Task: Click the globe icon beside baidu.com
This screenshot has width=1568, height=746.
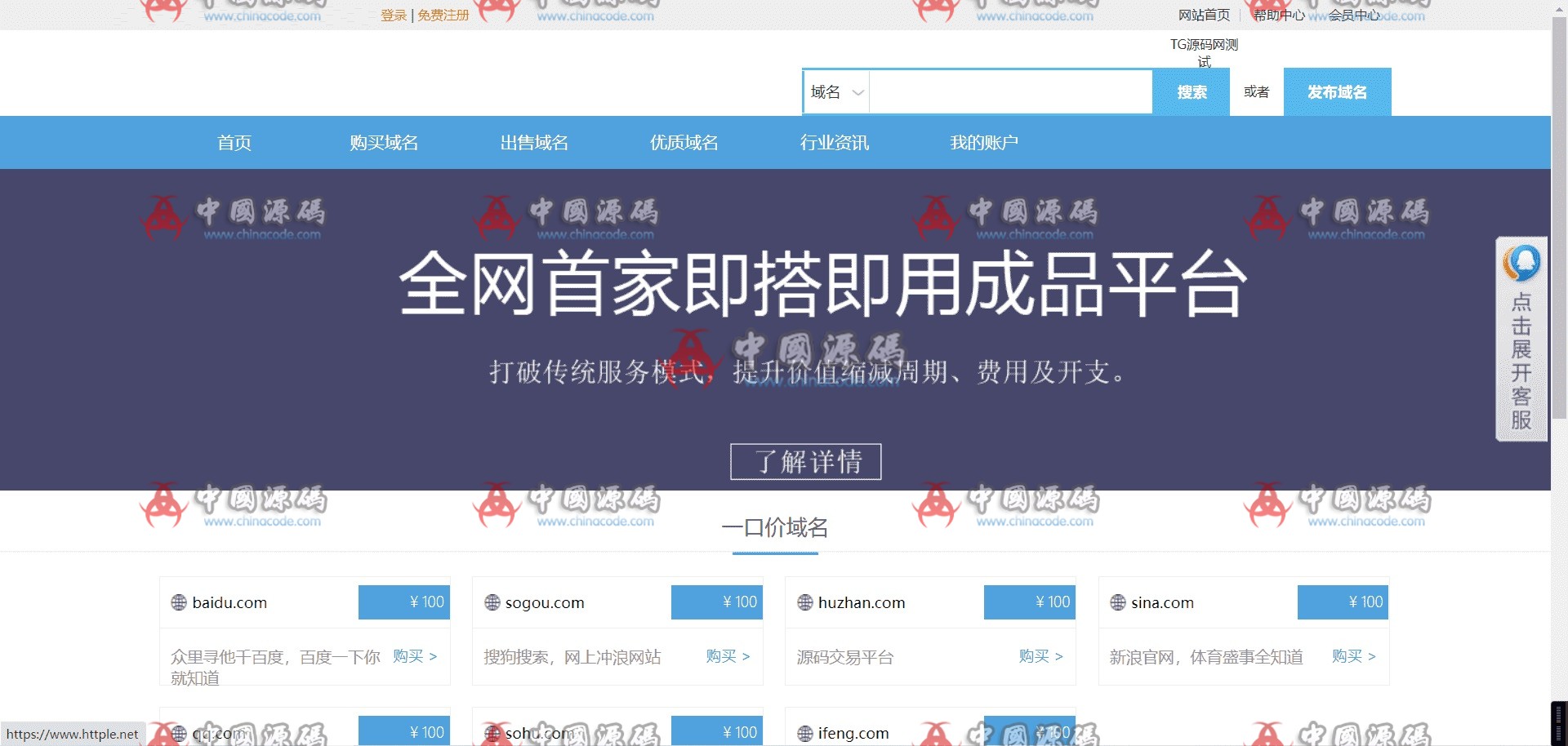Action: click(179, 602)
